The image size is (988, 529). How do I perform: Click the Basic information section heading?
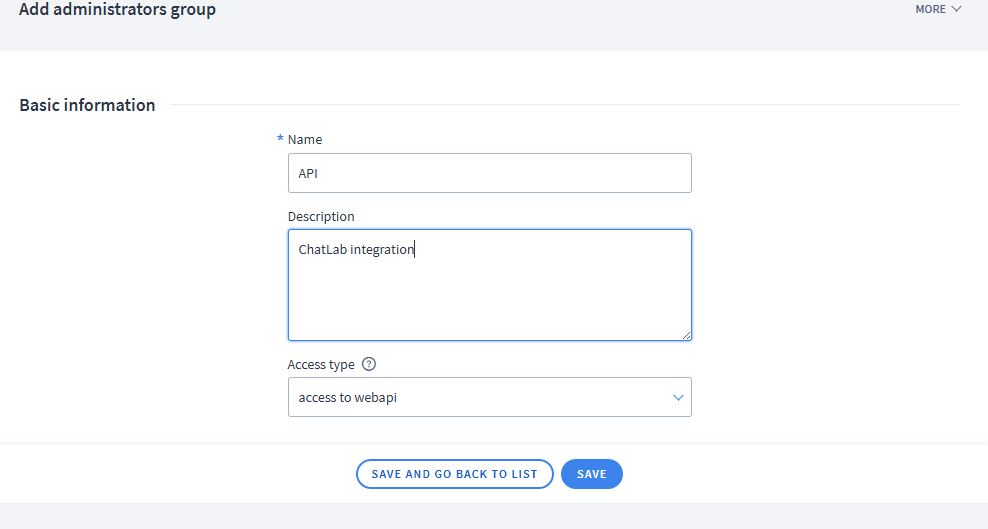click(x=87, y=105)
